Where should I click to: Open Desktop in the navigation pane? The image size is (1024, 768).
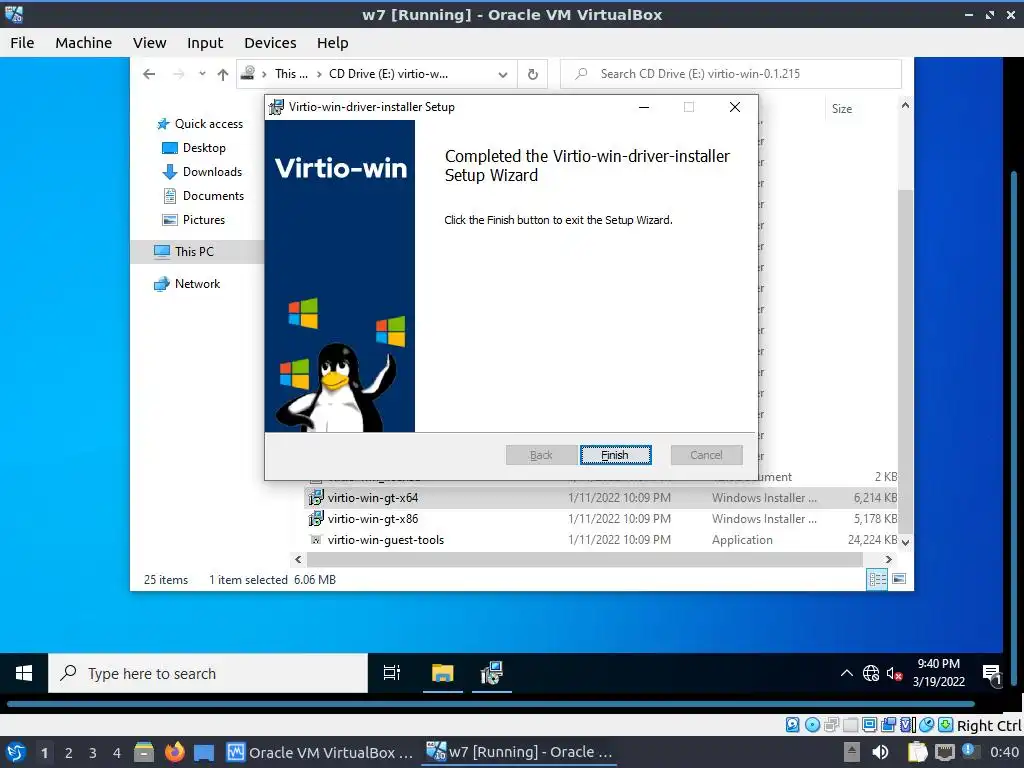point(193,148)
